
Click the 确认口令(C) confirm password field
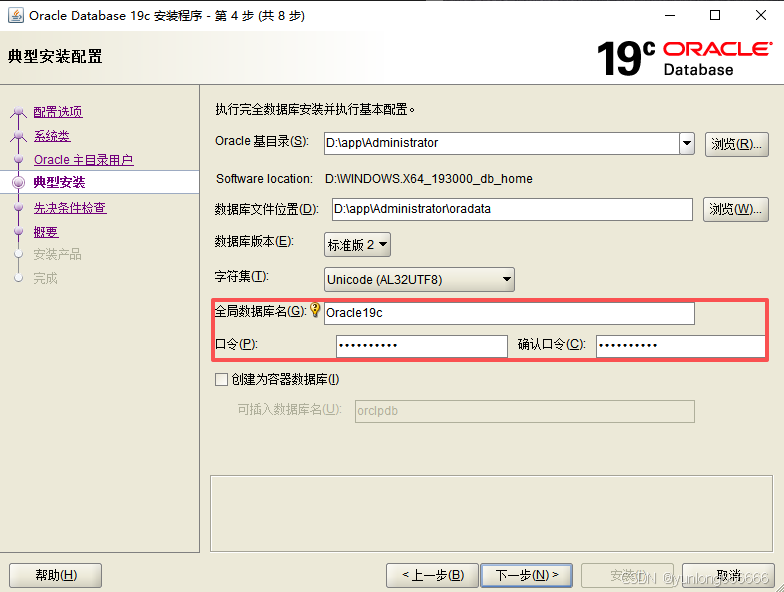680,346
